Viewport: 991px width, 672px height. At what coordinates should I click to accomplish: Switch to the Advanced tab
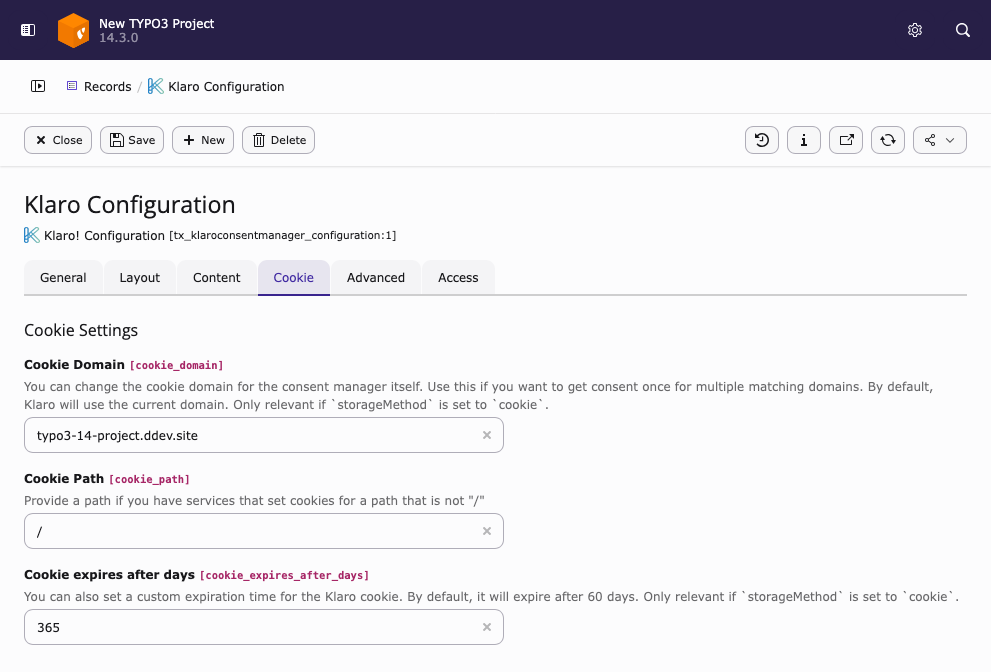pos(376,278)
